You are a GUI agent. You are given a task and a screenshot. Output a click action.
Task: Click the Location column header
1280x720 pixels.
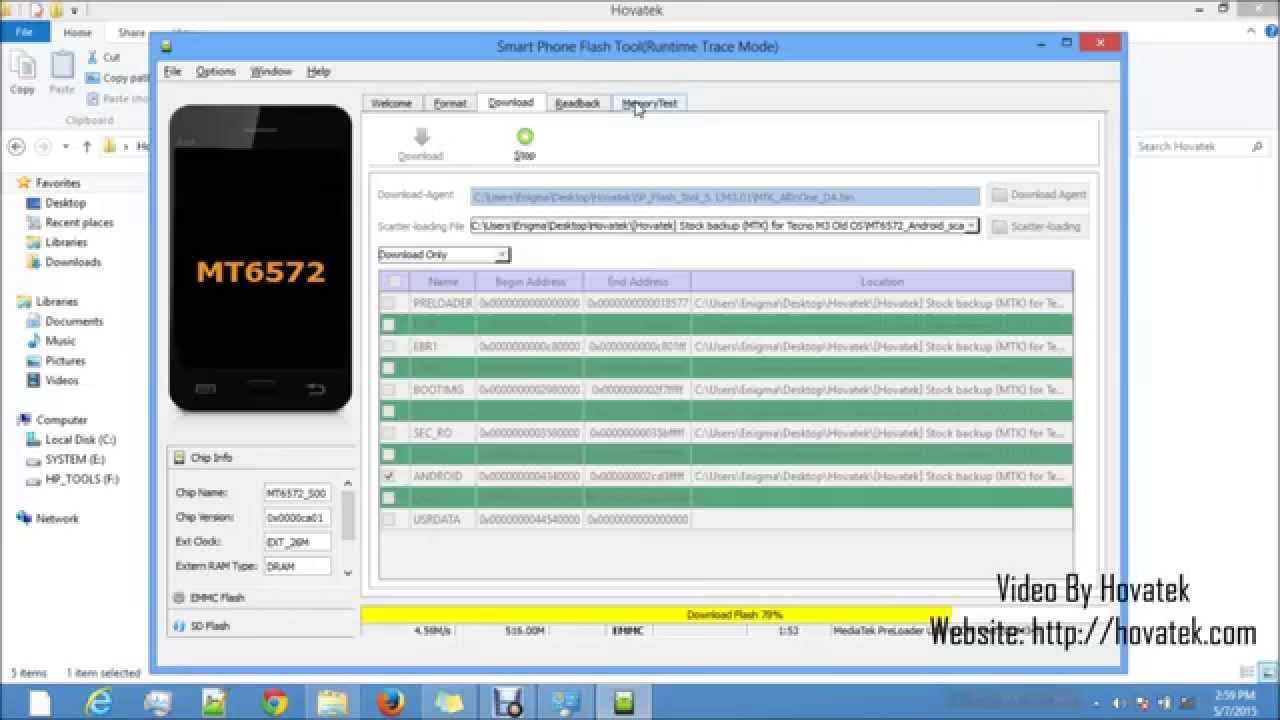tap(881, 282)
